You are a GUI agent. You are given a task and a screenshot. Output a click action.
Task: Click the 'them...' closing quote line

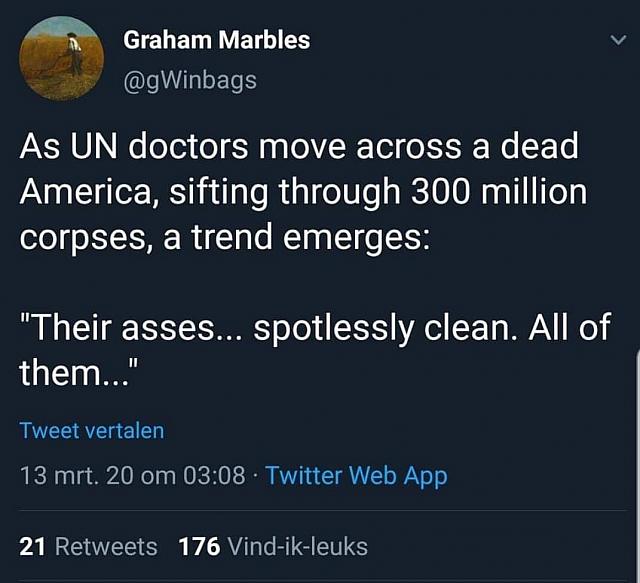(79, 372)
